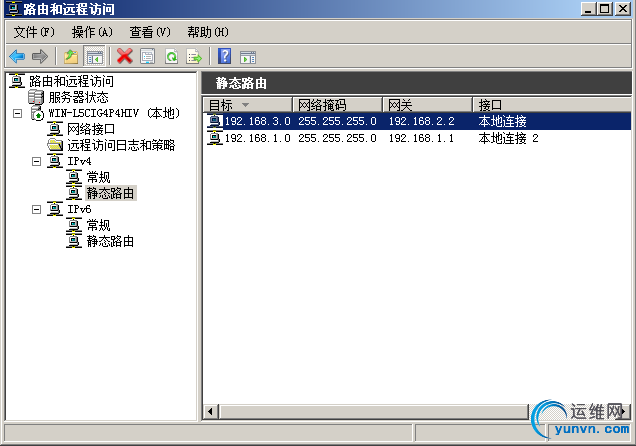
Task: Click the horizontal scrollbar left arrow
Action: coord(211,412)
